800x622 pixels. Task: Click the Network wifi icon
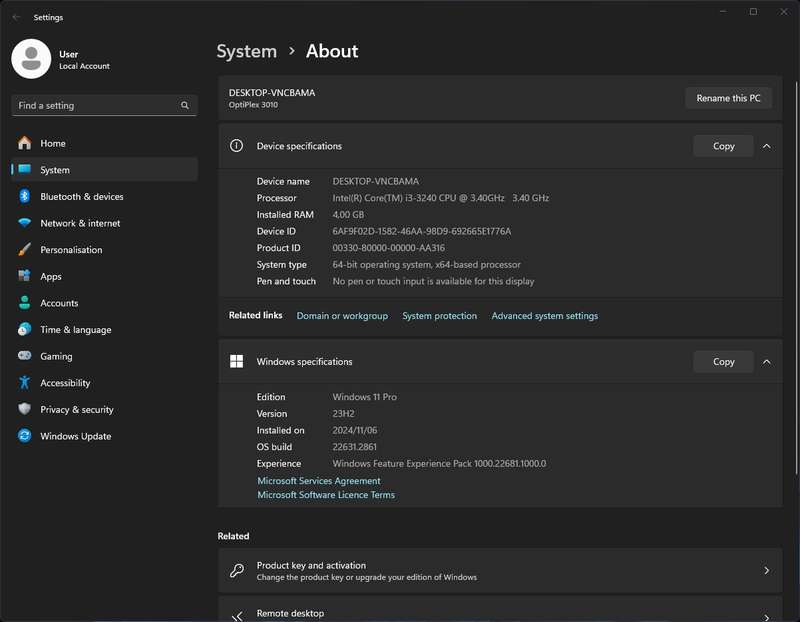click(x=24, y=222)
